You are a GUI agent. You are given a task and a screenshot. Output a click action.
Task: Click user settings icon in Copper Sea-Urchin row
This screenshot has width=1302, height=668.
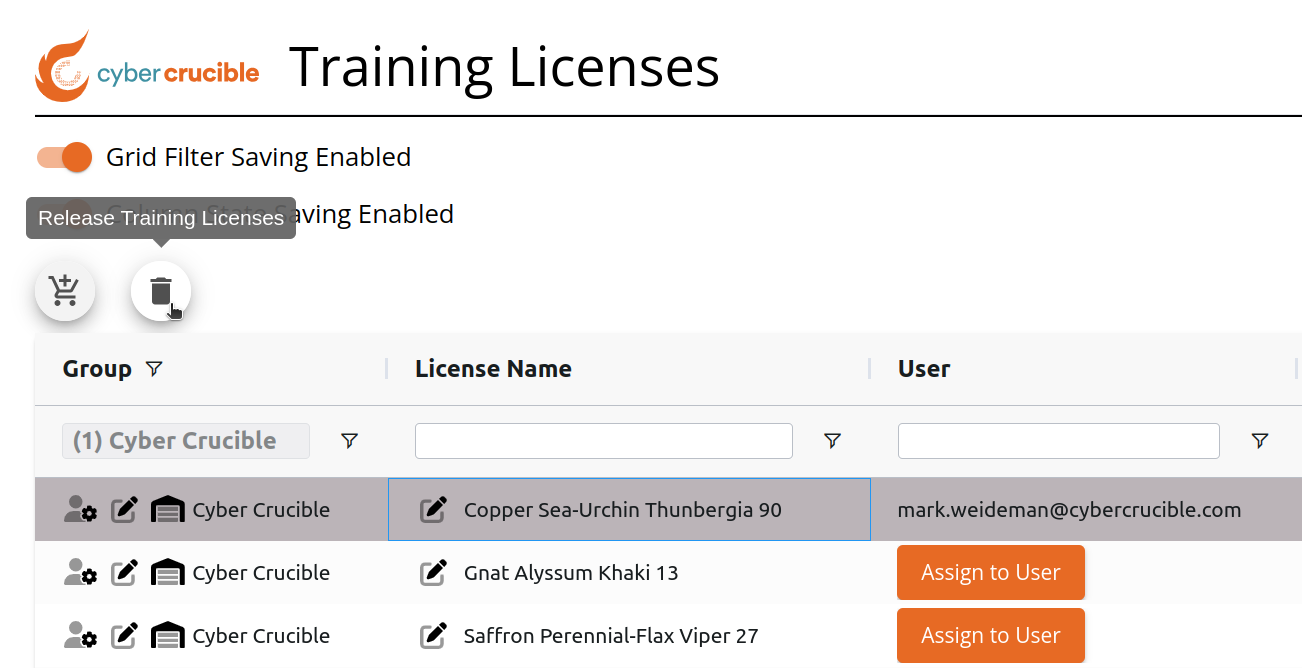click(80, 510)
